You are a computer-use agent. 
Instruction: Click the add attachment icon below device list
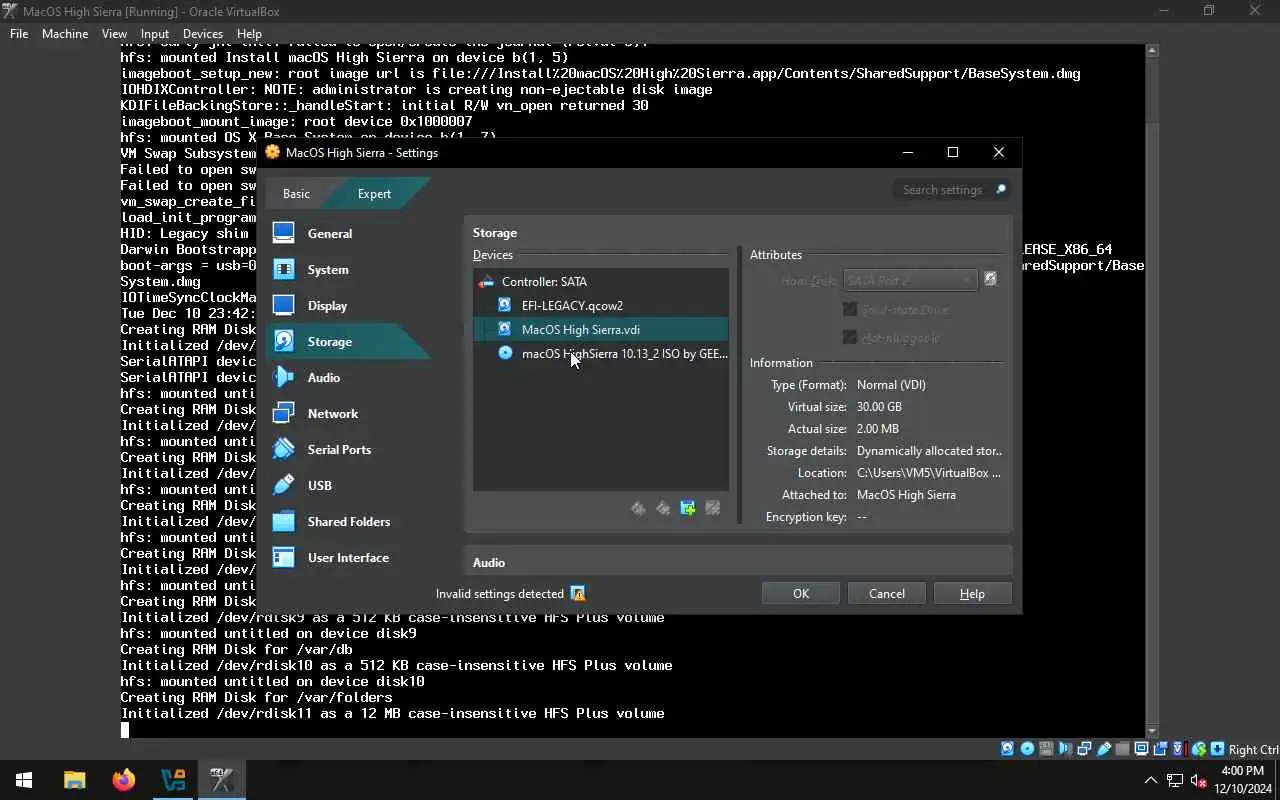[x=688, y=508]
